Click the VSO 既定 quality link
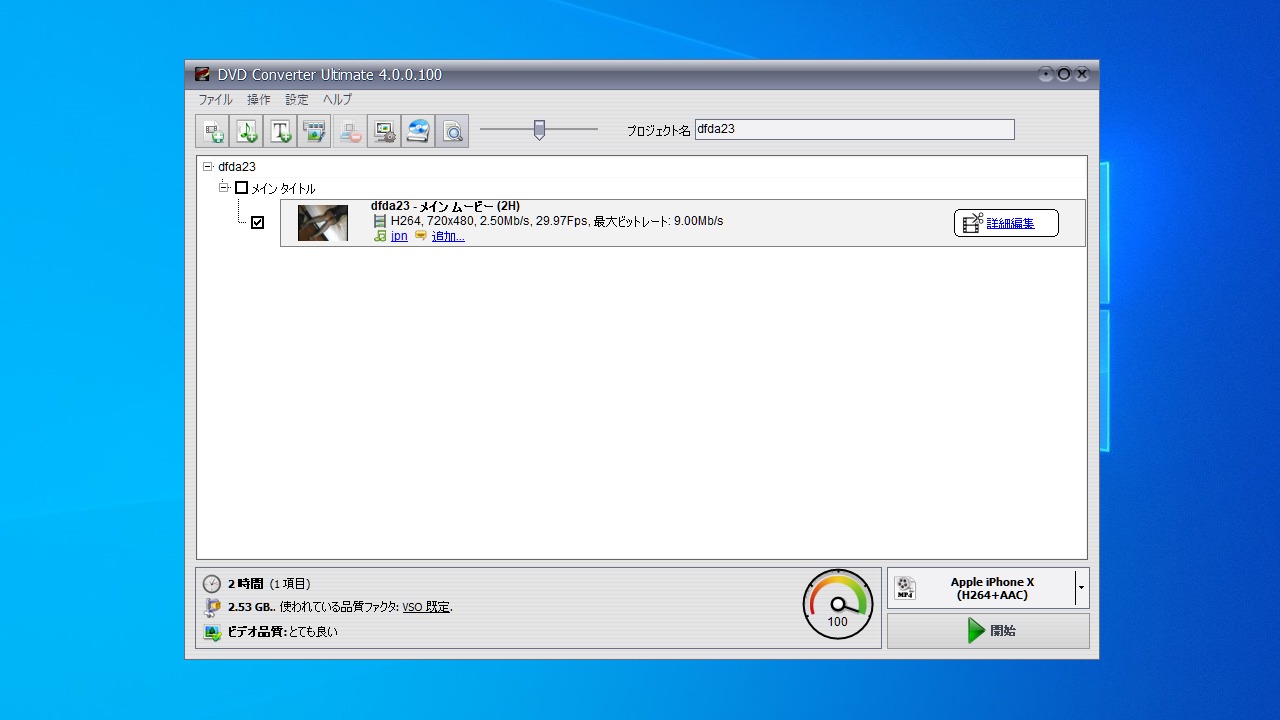Image resolution: width=1280 pixels, height=720 pixels. pyautogui.click(x=427, y=607)
